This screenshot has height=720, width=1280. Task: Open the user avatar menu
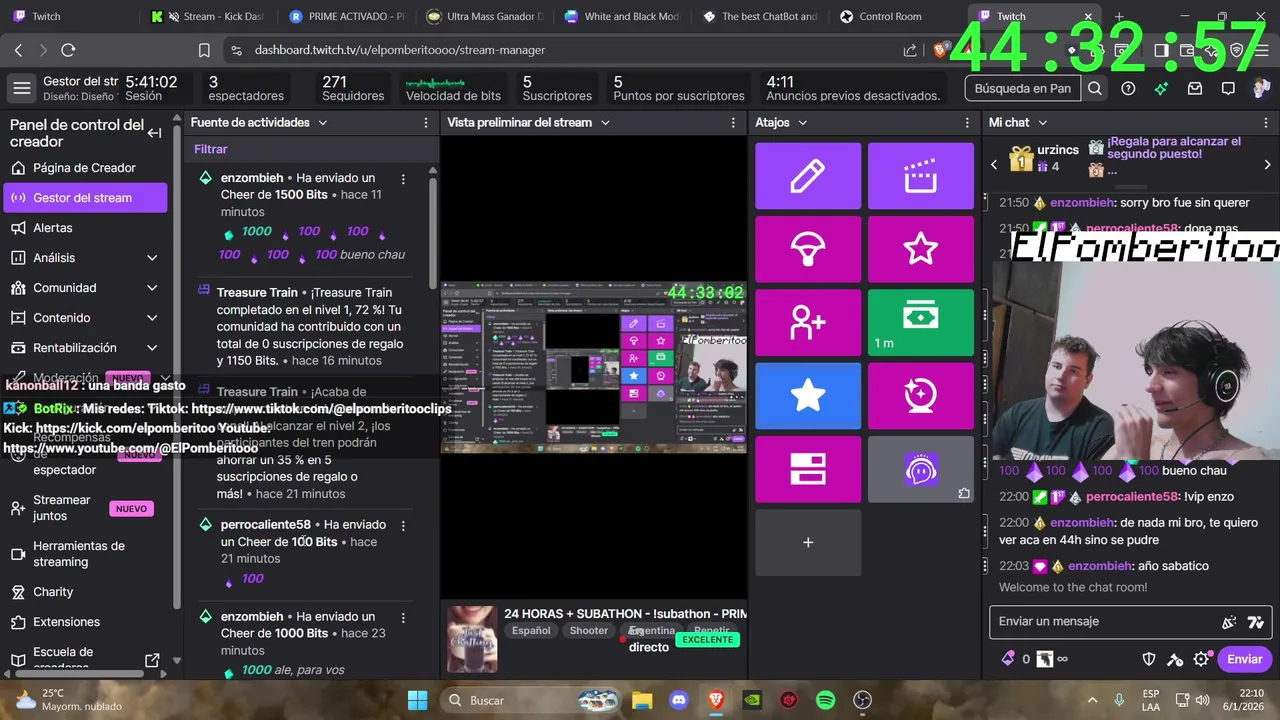coord(1261,88)
